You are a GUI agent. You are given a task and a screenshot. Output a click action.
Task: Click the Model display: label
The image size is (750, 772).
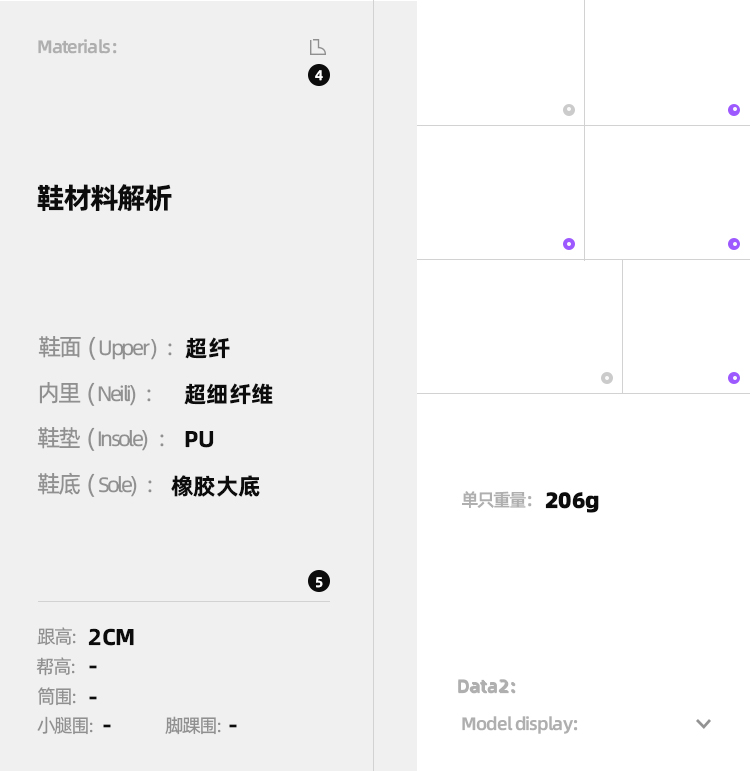520,724
